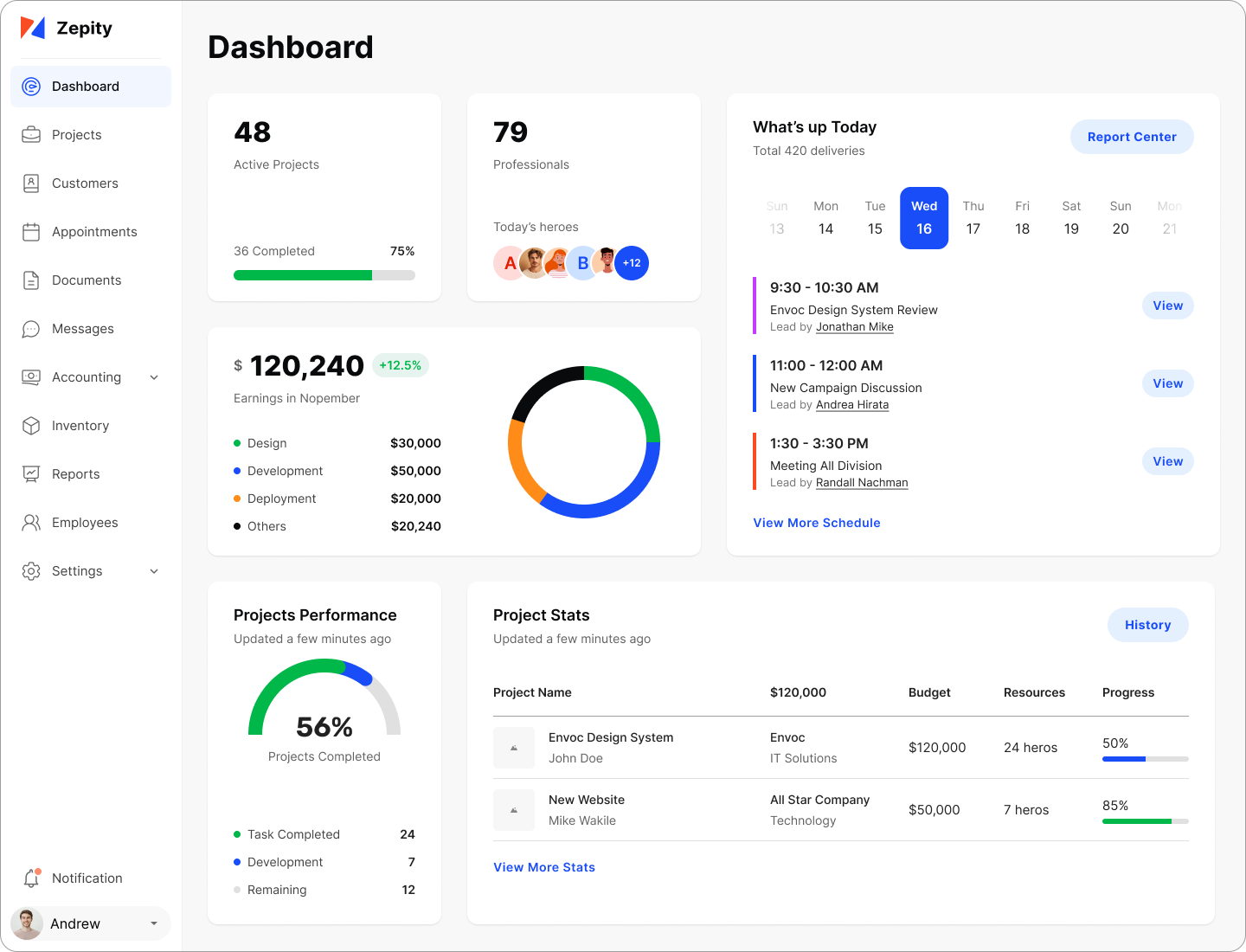
Task: Click the History button in Project Stats
Action: [x=1147, y=625]
